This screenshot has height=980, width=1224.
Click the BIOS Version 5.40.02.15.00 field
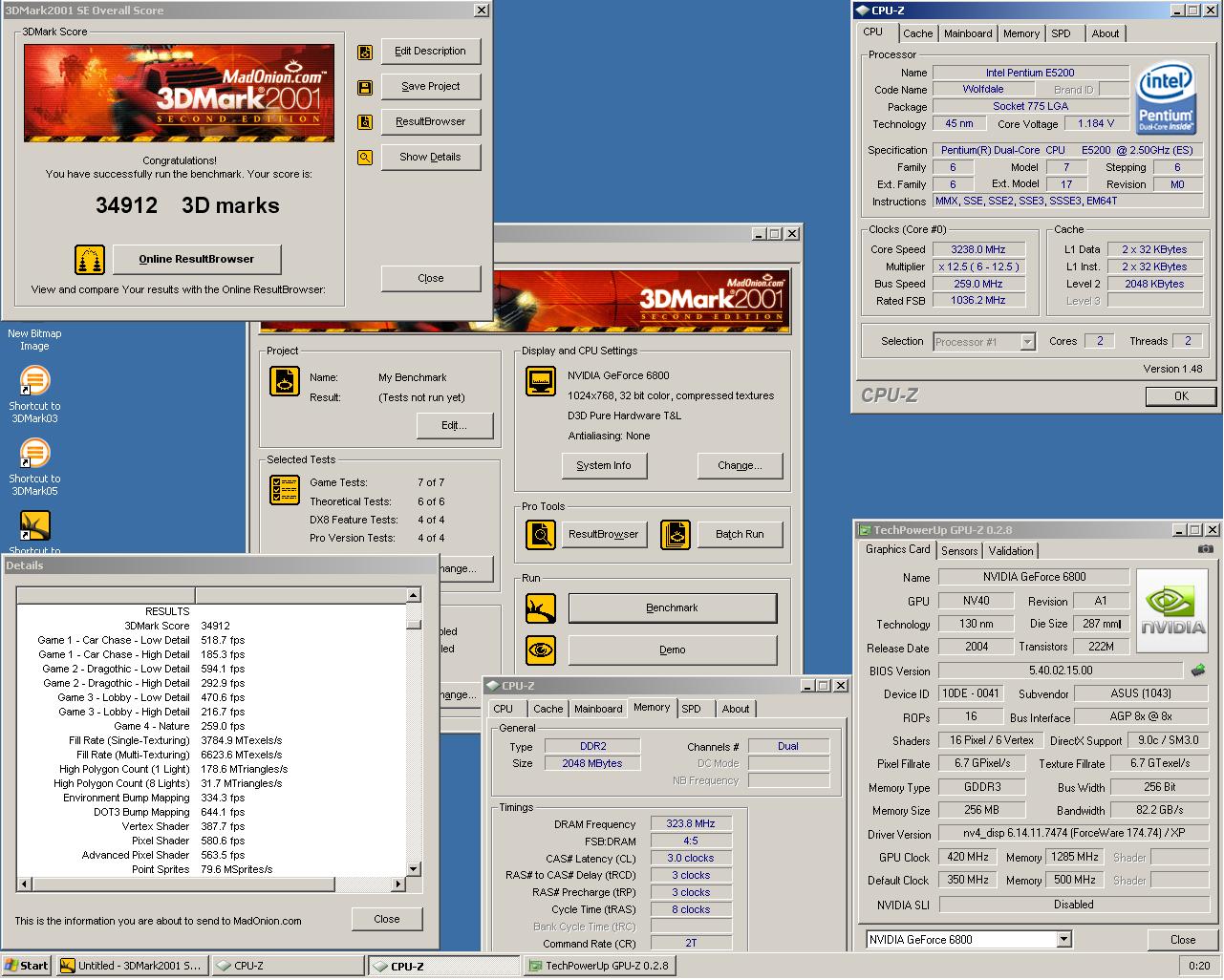[x=1062, y=671]
